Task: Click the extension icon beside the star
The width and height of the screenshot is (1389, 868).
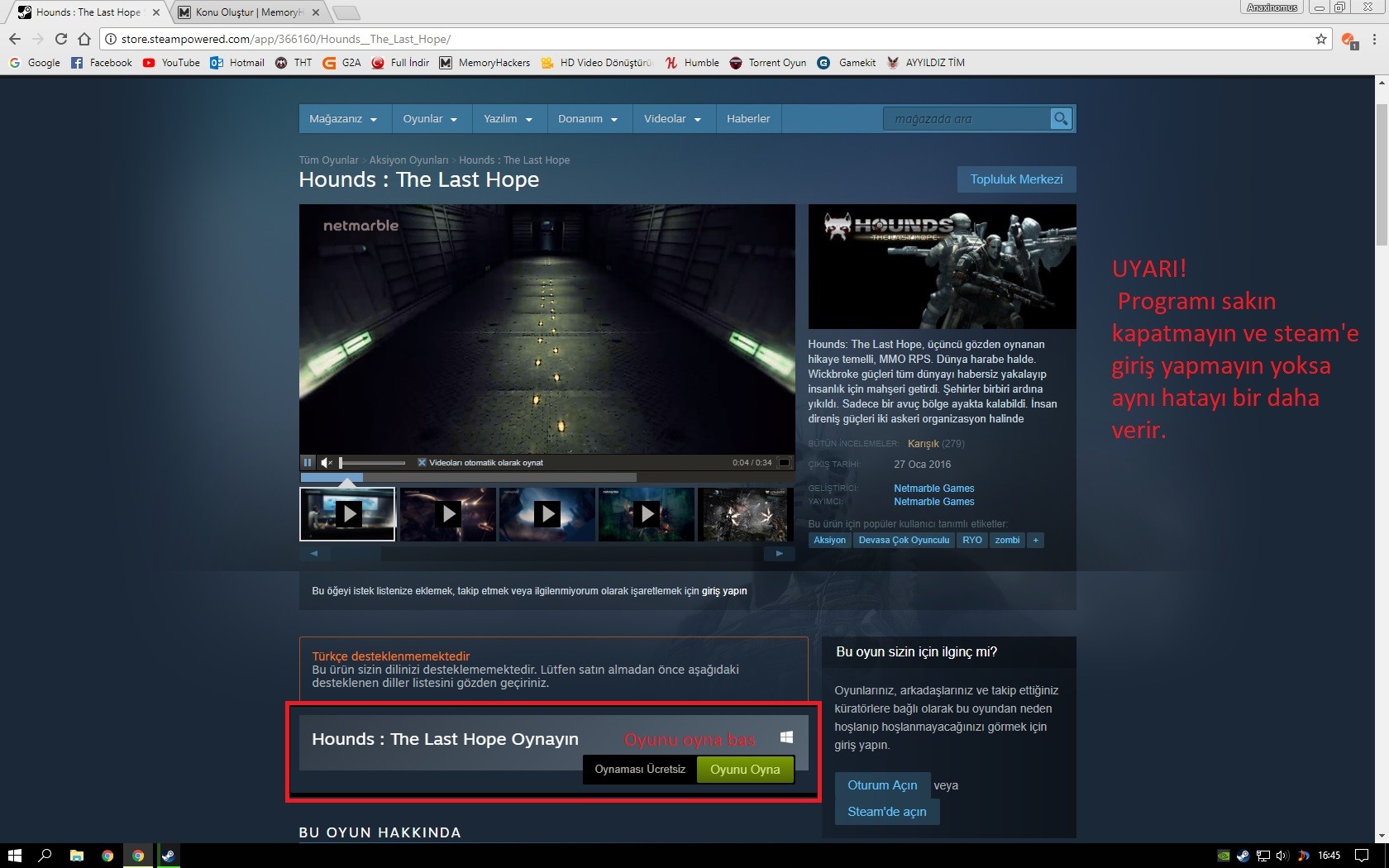Action: click(1349, 40)
